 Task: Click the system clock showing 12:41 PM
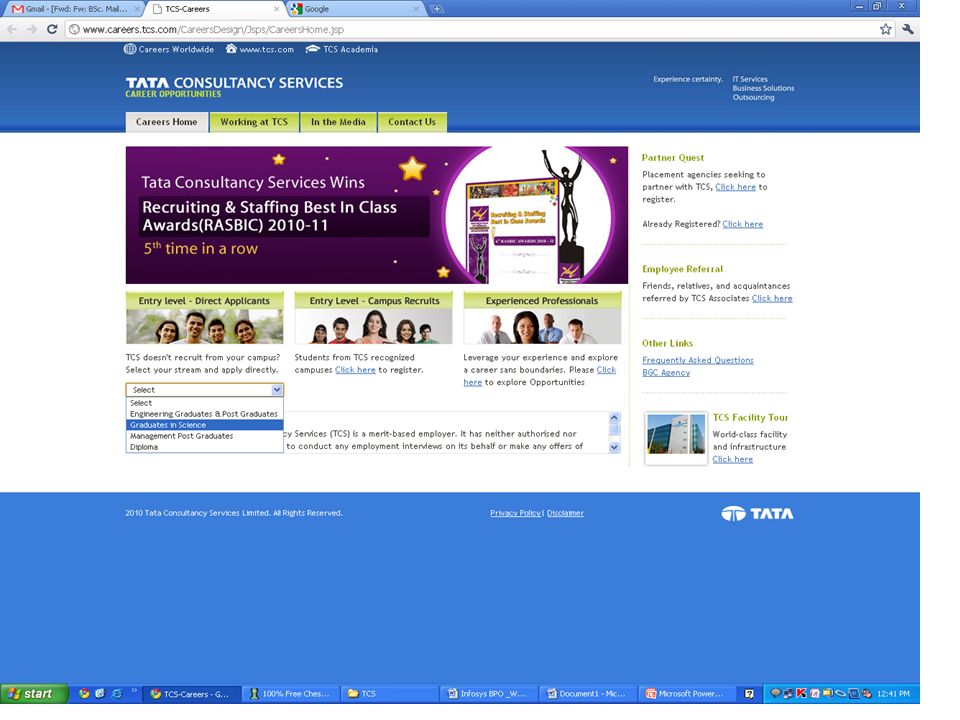893,694
